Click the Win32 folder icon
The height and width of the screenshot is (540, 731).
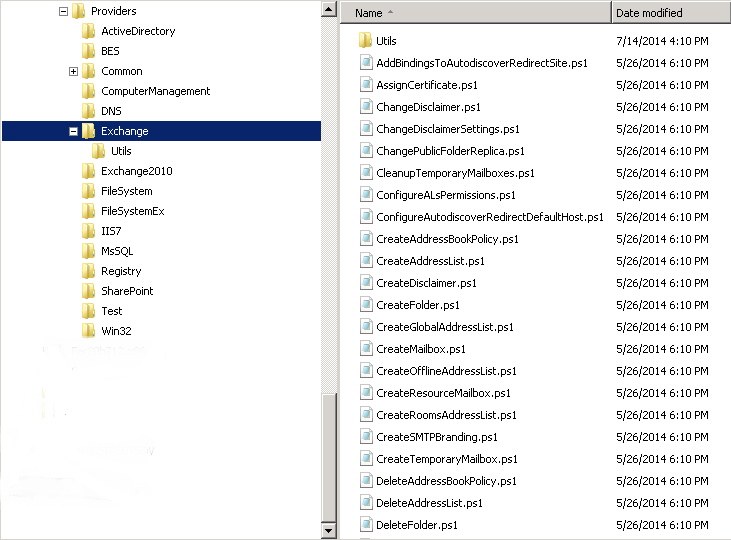tap(88, 331)
